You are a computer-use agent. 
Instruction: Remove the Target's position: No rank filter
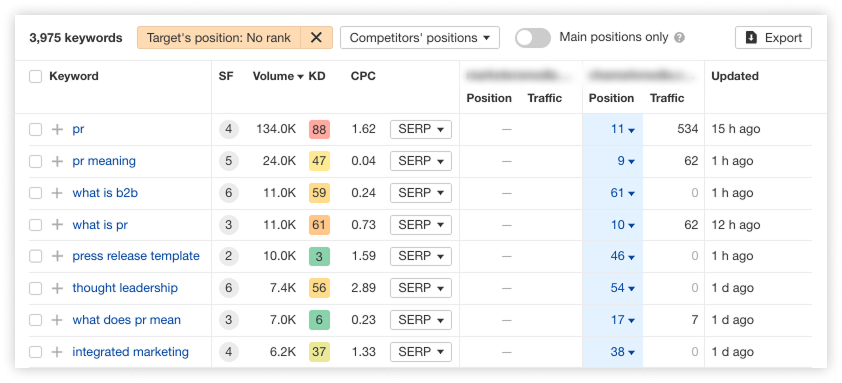[316, 38]
